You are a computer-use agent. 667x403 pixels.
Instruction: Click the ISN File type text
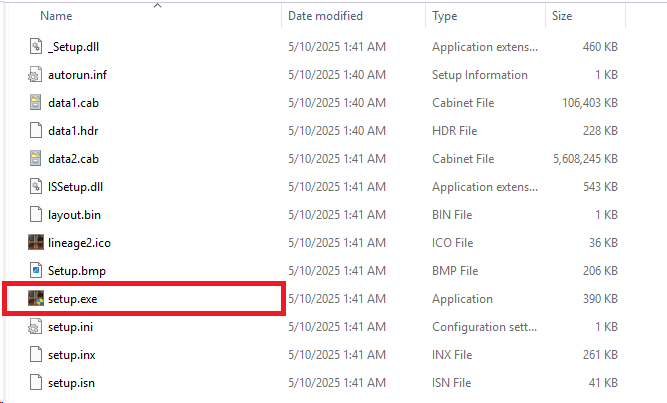452,383
